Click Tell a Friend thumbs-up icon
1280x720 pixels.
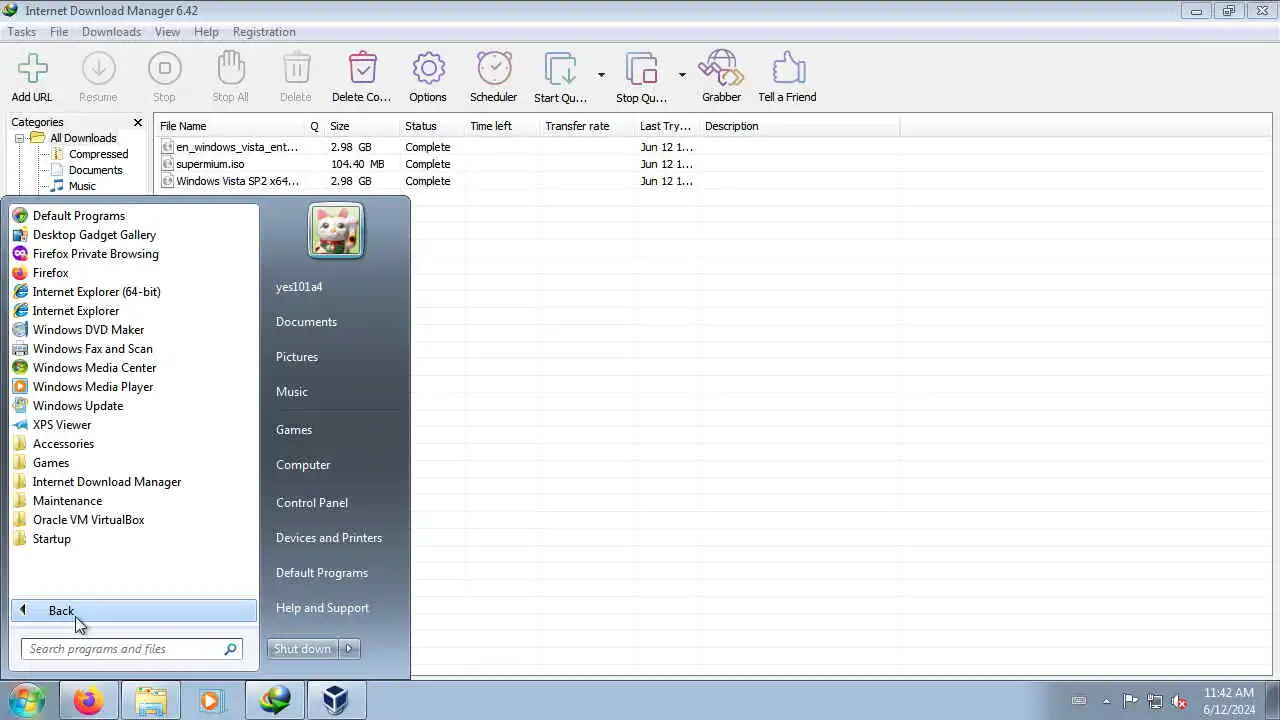click(x=788, y=69)
